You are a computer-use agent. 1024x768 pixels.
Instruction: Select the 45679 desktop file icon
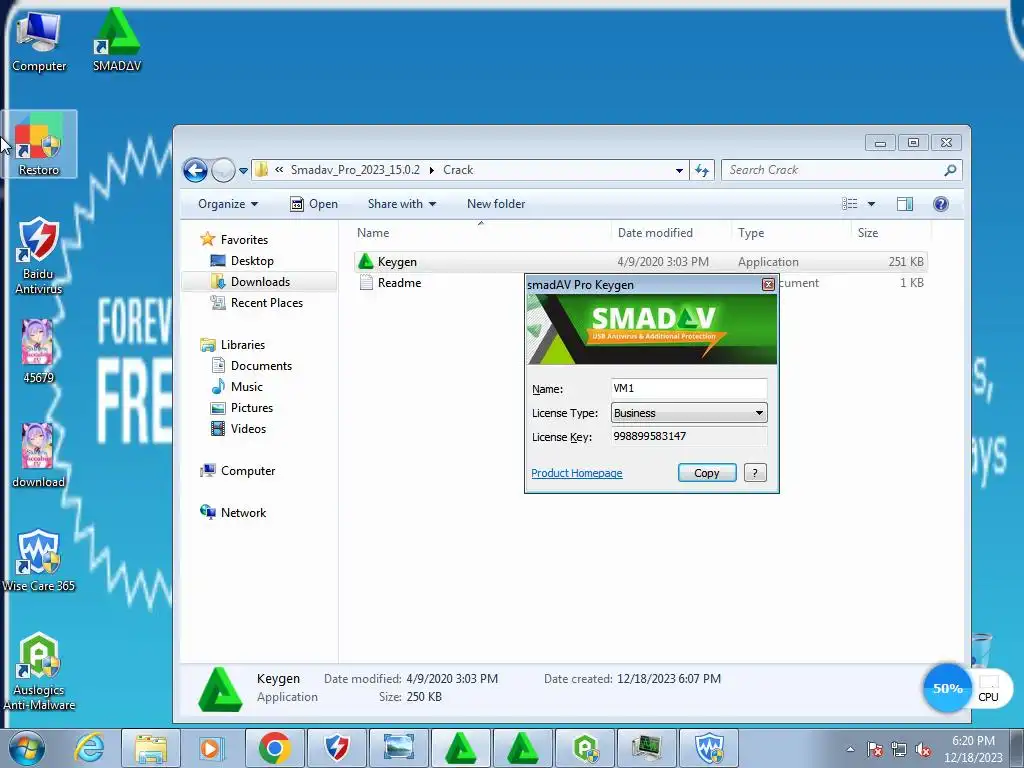tap(38, 351)
